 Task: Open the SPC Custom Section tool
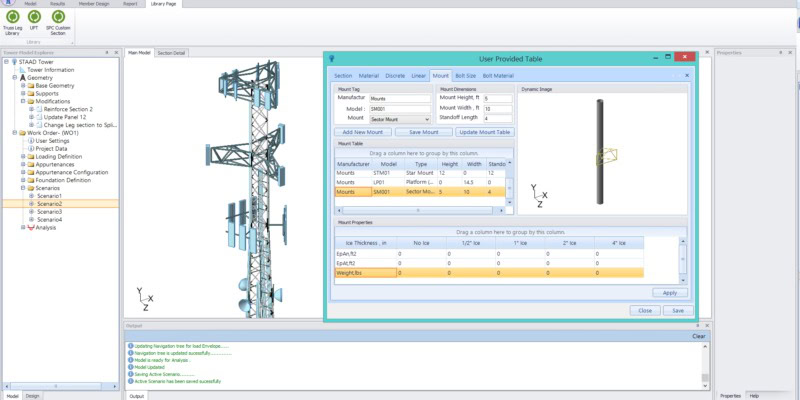coord(59,17)
